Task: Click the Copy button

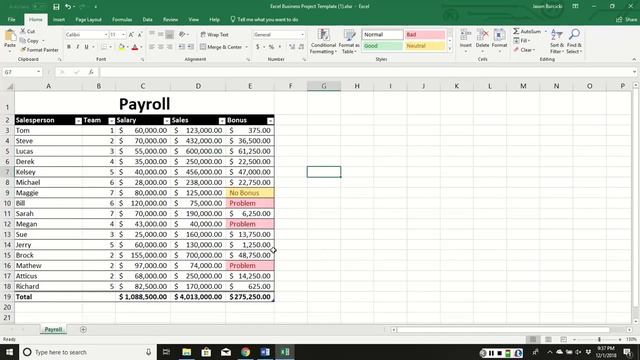Action: pyautogui.click(x=29, y=41)
